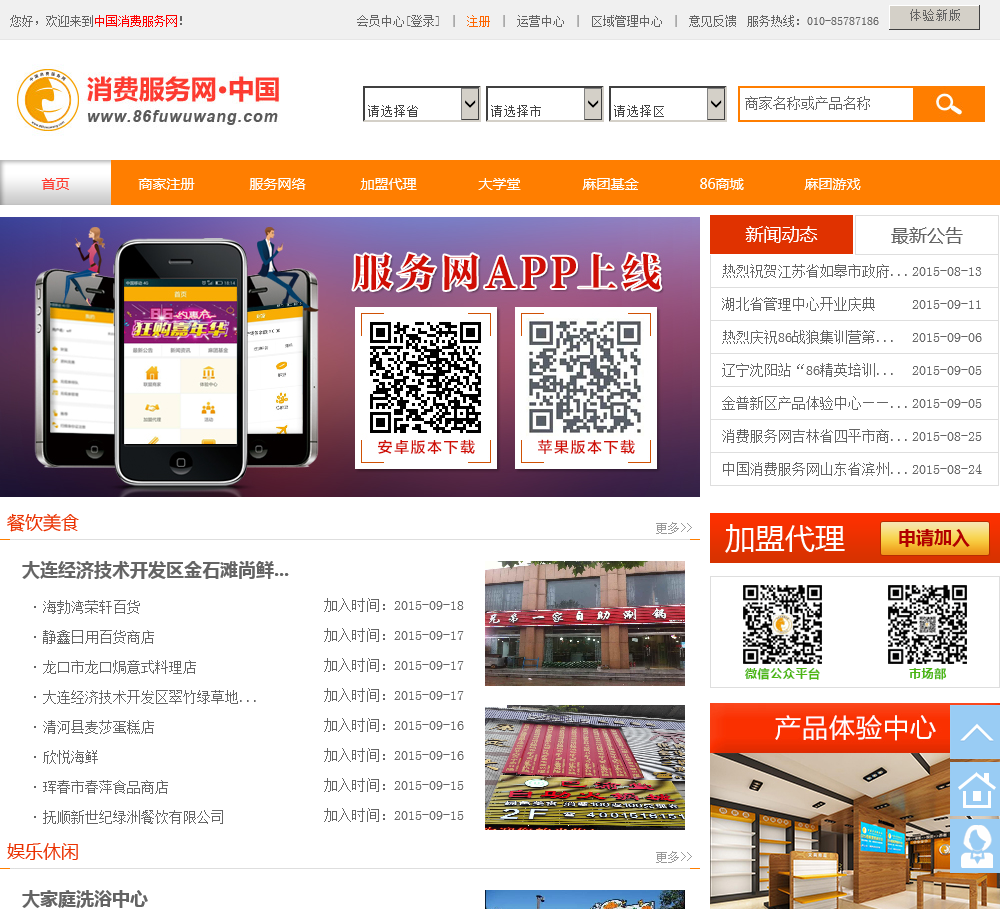Image resolution: width=1000 pixels, height=909 pixels.
Task: Click 更多>> next to 餐饮美食
Action: tap(673, 528)
